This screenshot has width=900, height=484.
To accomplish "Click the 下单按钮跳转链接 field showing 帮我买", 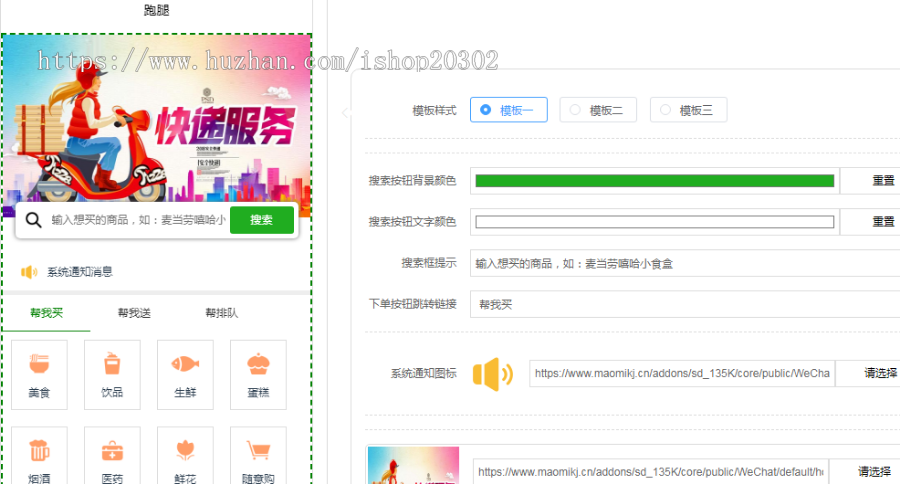I will pos(685,304).
